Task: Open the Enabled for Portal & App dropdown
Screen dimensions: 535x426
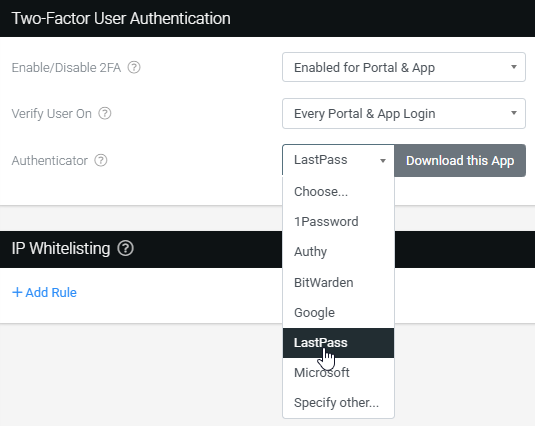Action: click(x=404, y=67)
